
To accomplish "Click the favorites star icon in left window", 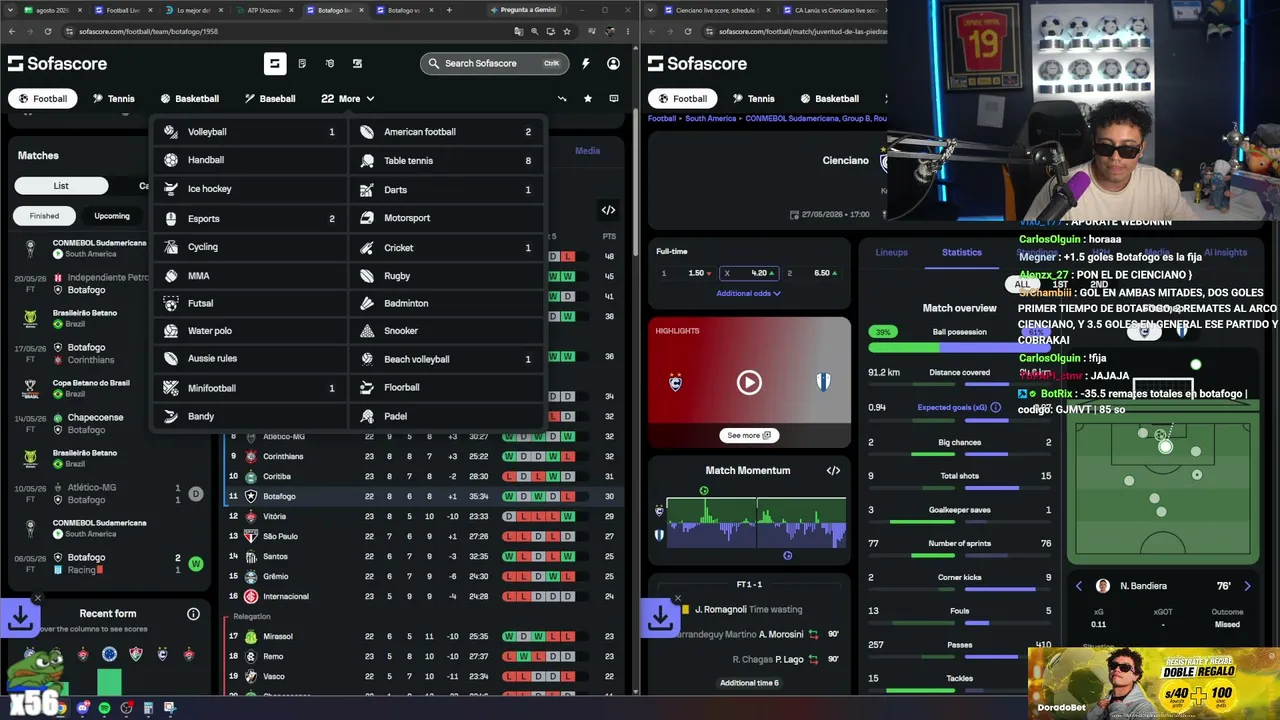I will [588, 99].
